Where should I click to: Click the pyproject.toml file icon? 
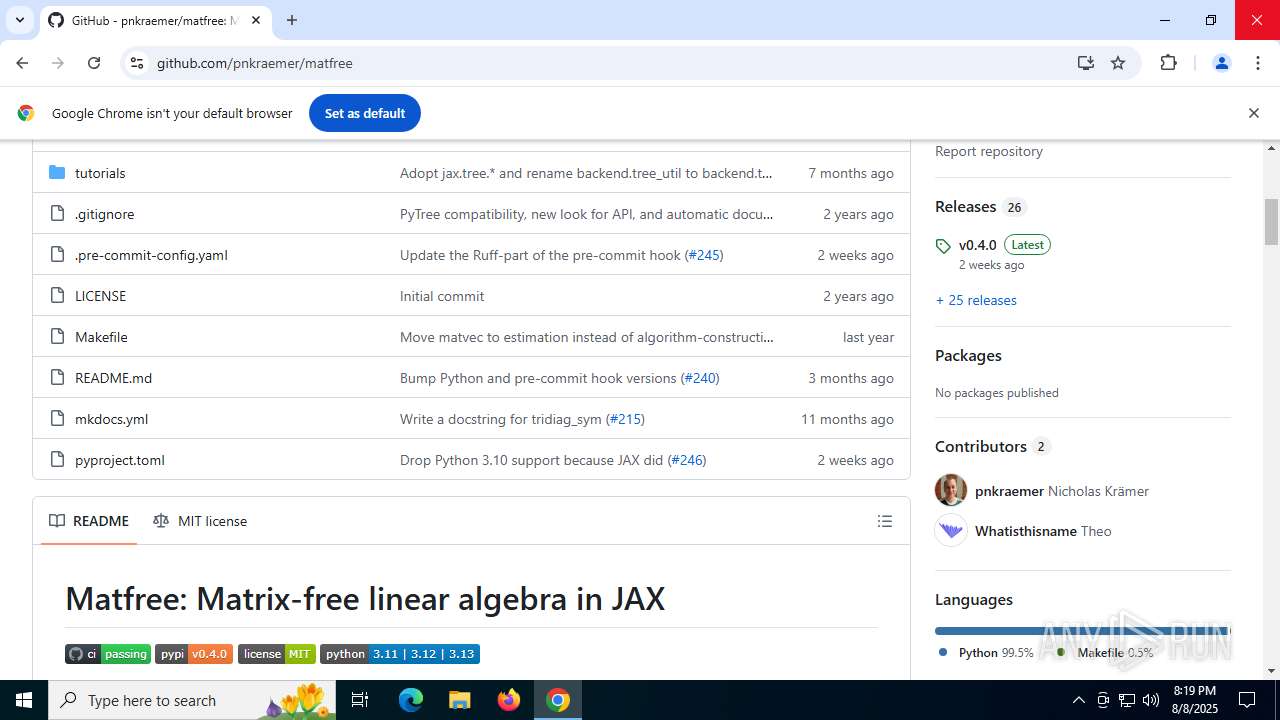pos(57,460)
